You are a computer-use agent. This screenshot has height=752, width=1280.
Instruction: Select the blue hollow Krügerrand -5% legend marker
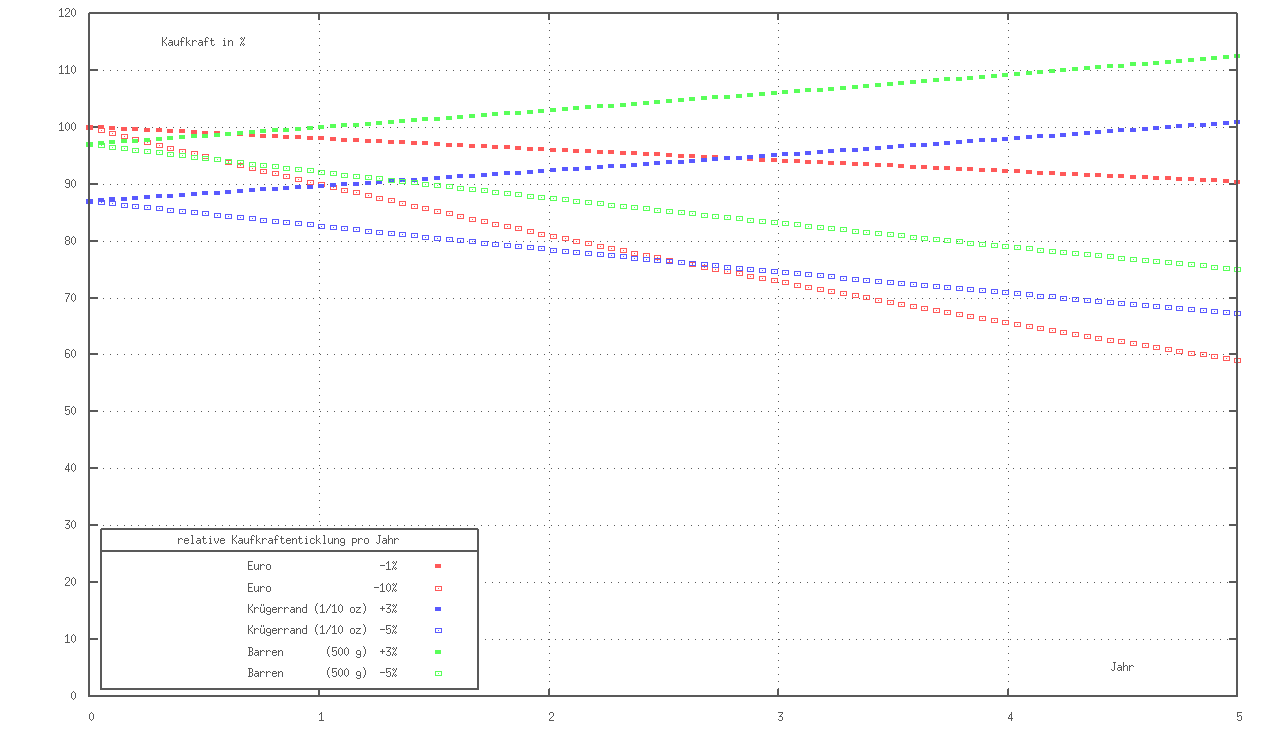coord(438,630)
